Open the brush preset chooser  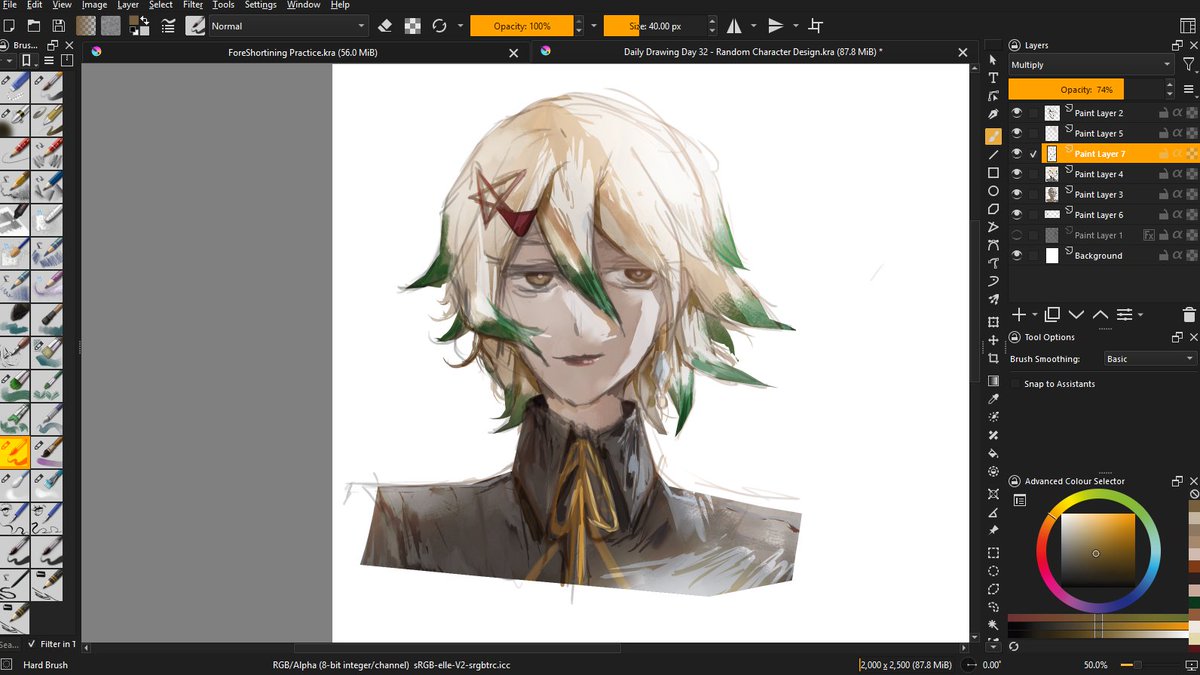196,26
